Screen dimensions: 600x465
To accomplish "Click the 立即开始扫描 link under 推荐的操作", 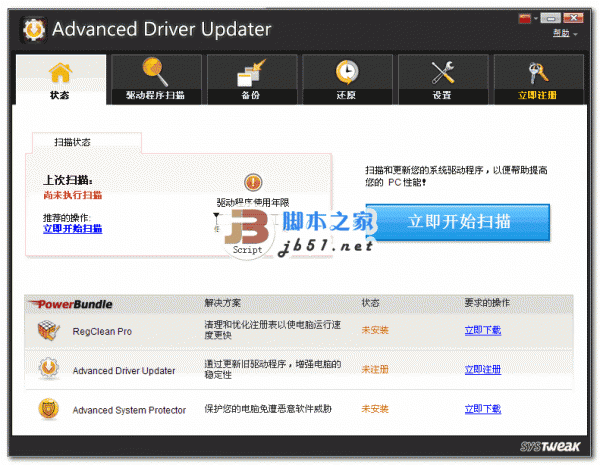I will coord(73,229).
